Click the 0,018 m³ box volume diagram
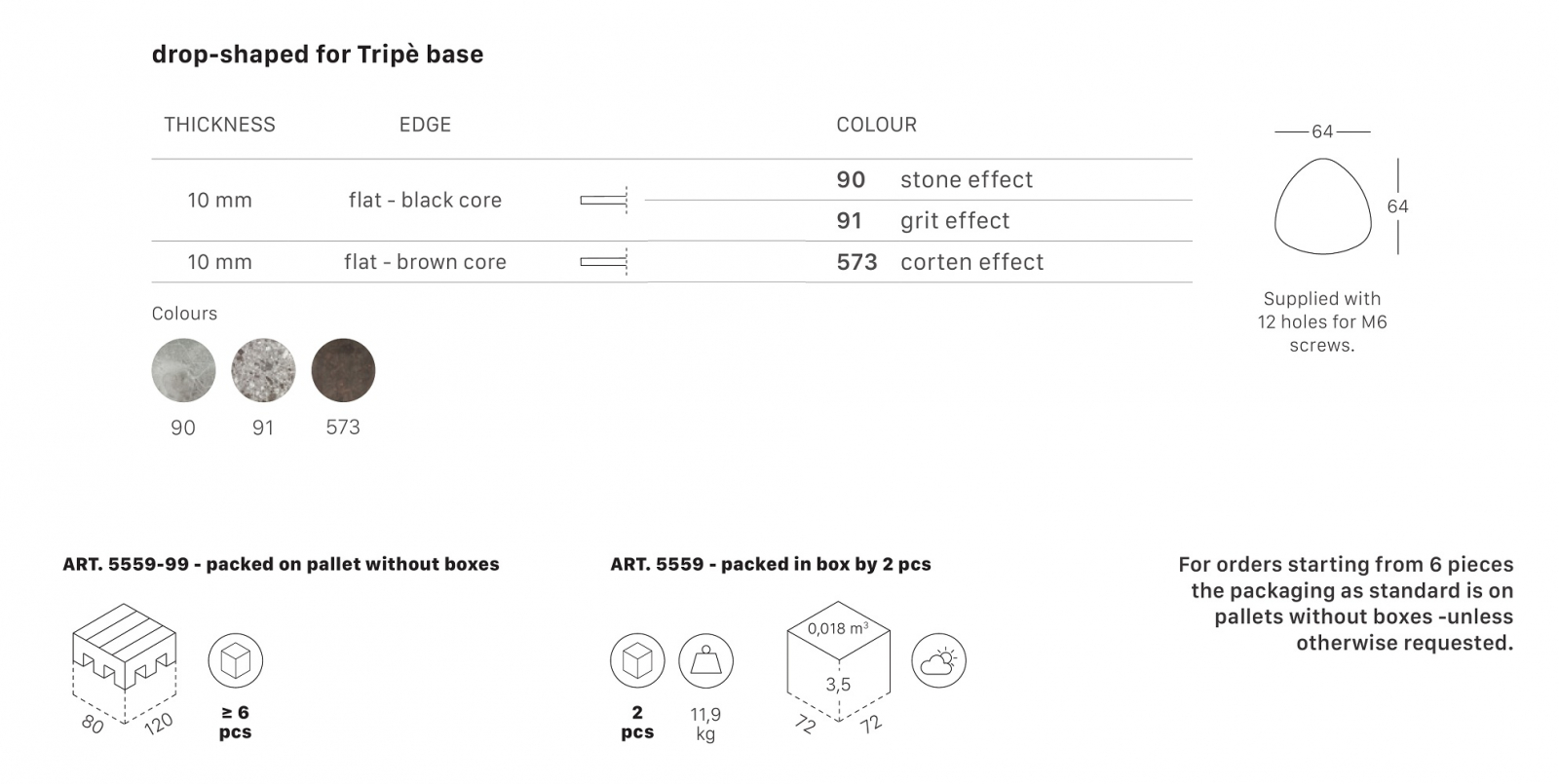 (x=839, y=670)
